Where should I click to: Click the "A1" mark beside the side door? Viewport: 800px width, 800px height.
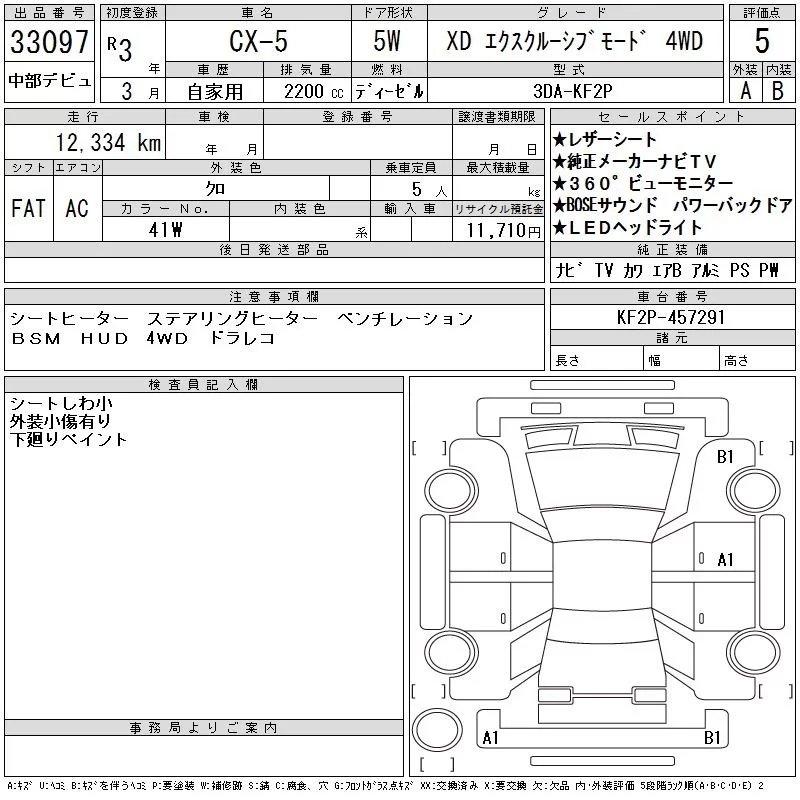[x=725, y=560]
